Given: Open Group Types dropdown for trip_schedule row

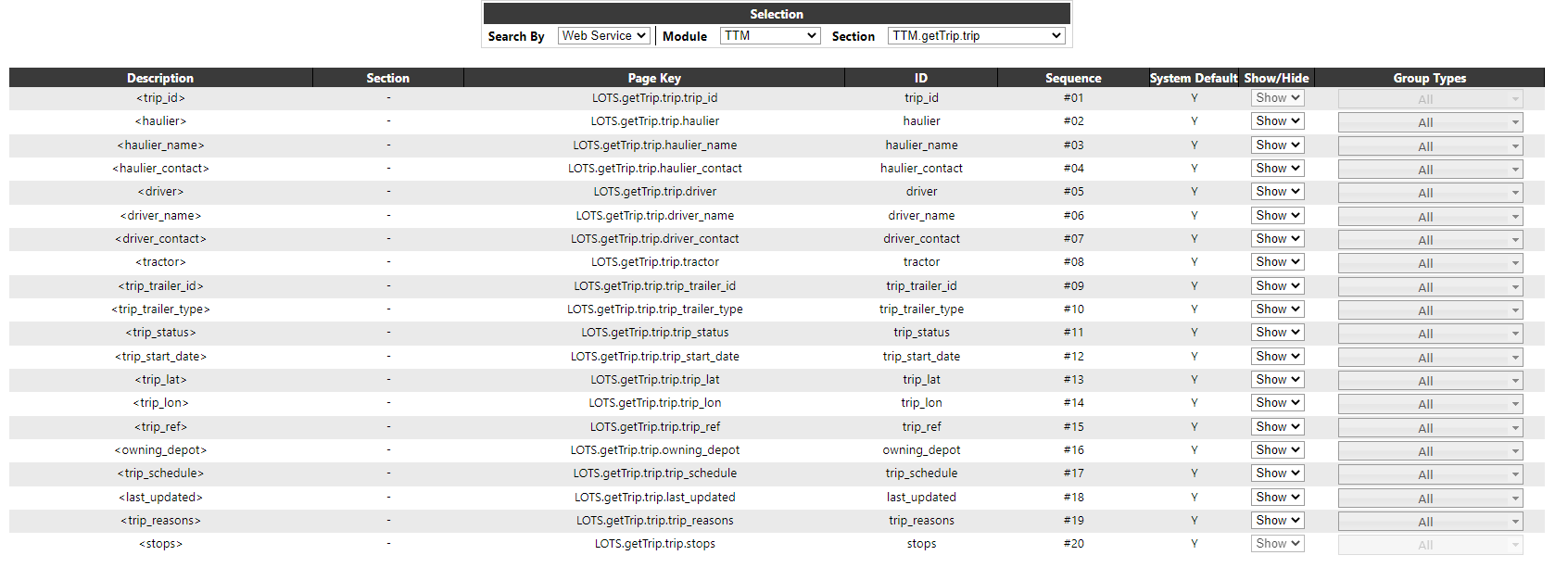Looking at the screenshot, I should pos(1430,474).
